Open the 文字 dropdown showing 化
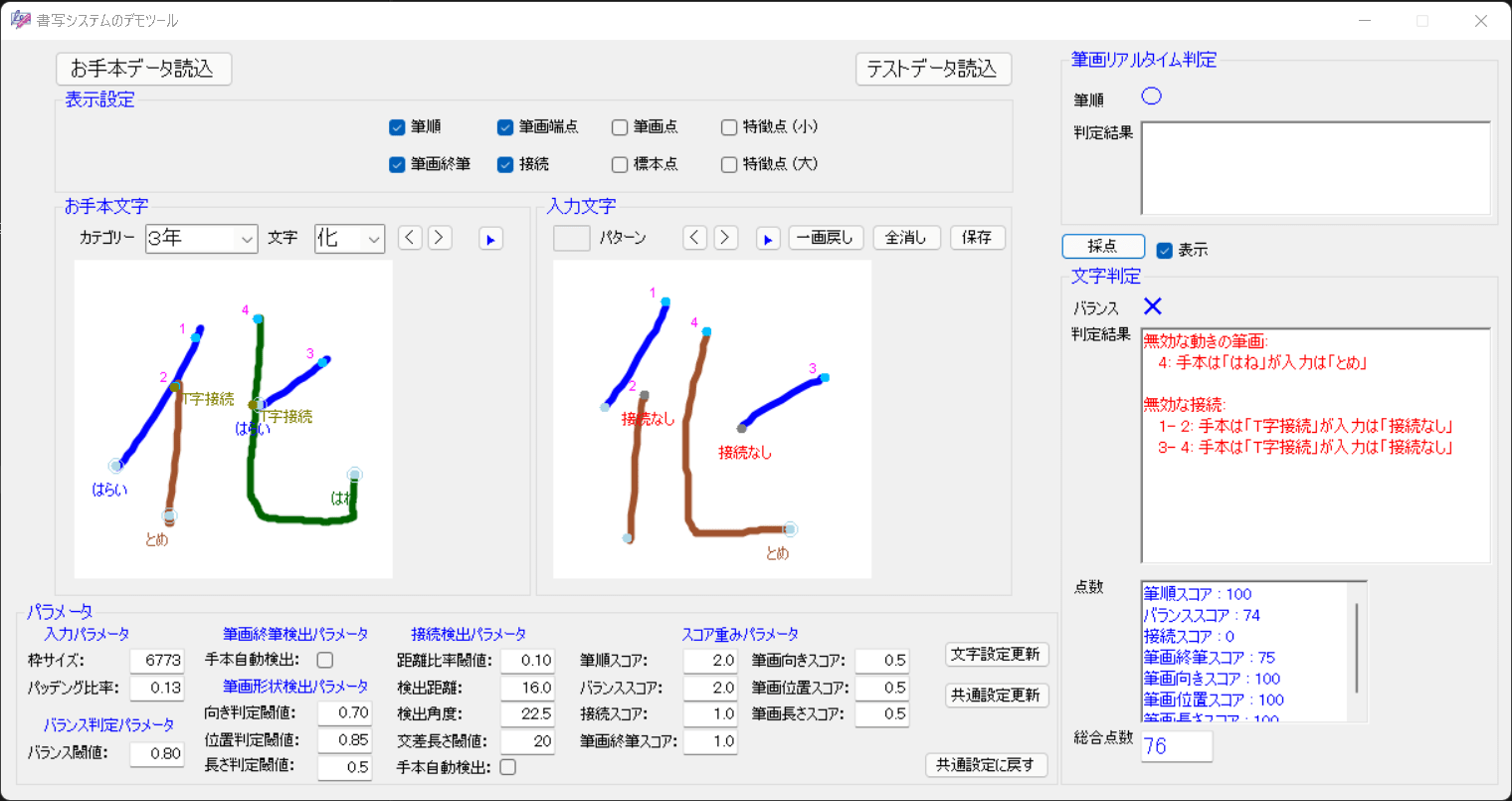Screen dimensions: 1512x801 click(x=350, y=239)
